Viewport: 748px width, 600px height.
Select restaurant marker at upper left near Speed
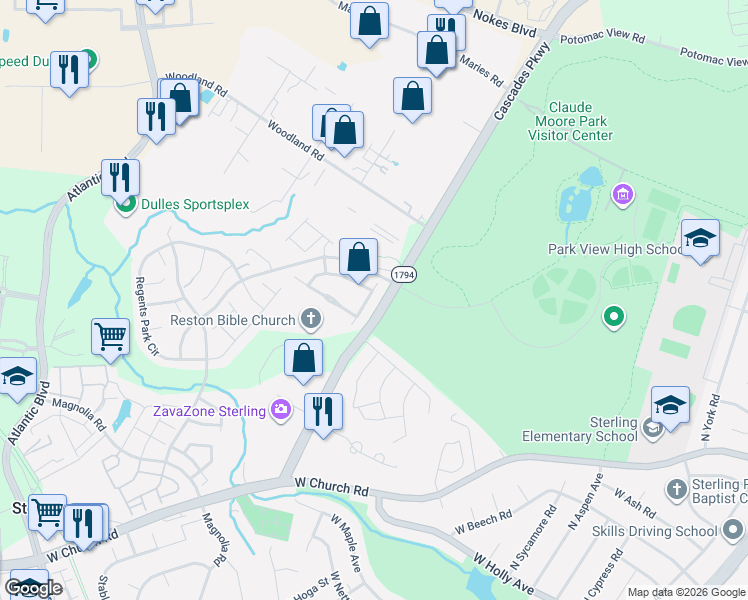coord(70,71)
